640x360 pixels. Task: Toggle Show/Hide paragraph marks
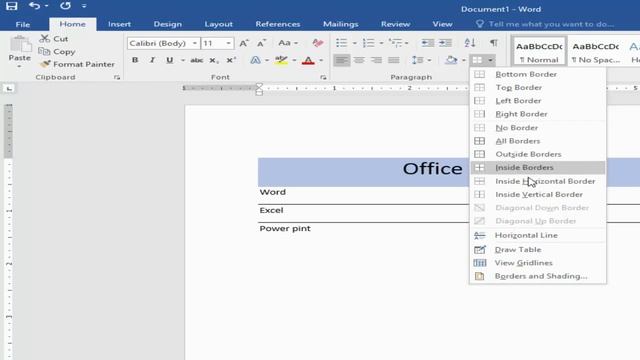493,43
